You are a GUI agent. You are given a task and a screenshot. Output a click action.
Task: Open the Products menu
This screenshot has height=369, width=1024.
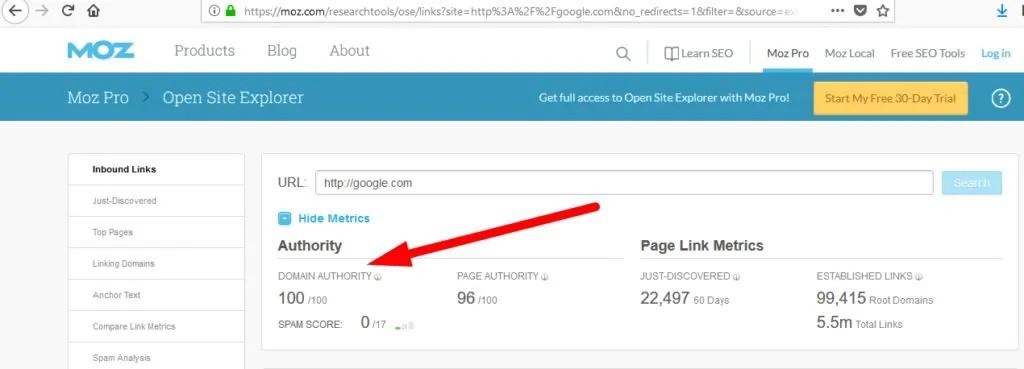coord(204,51)
